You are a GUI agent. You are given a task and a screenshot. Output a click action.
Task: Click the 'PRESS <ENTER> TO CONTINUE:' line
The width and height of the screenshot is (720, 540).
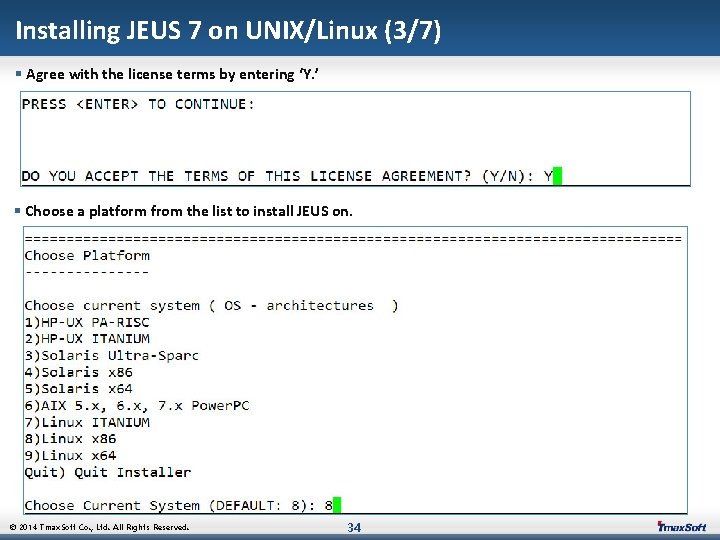click(138, 104)
